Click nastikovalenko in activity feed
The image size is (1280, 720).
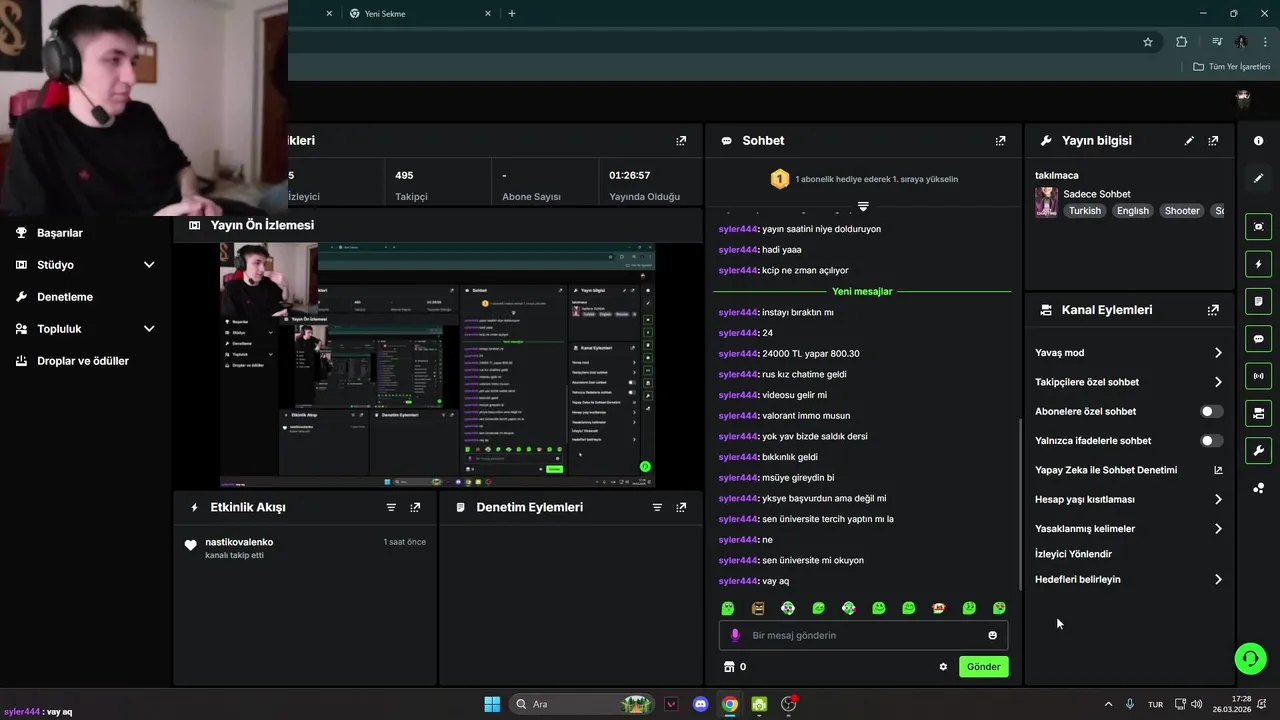click(x=239, y=542)
